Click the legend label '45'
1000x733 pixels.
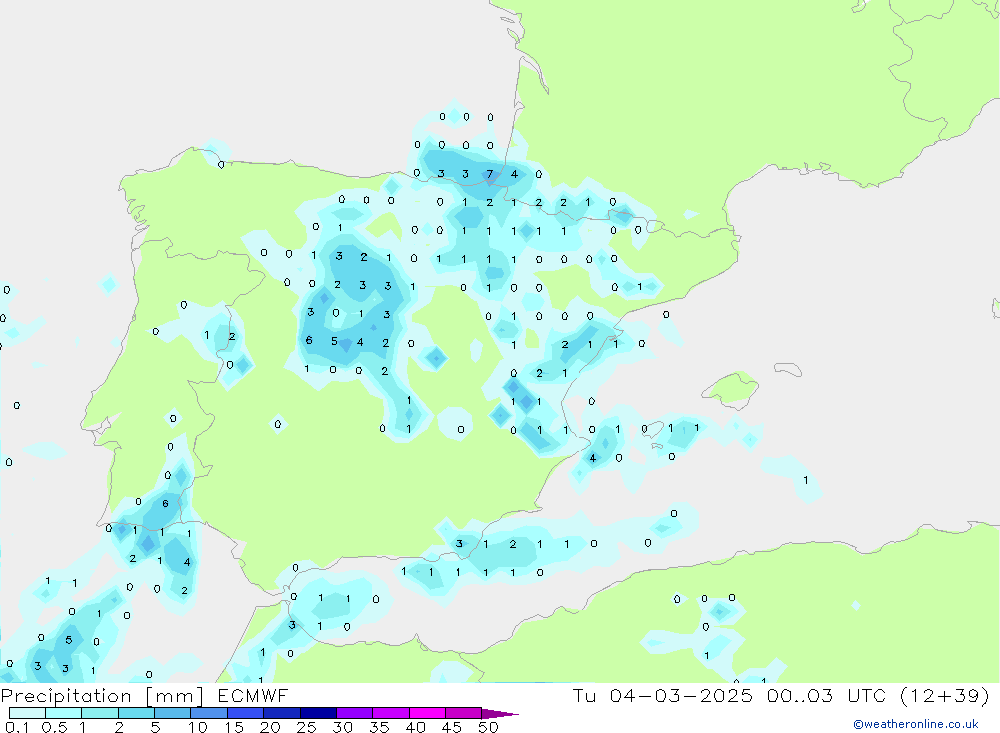[x=452, y=727]
